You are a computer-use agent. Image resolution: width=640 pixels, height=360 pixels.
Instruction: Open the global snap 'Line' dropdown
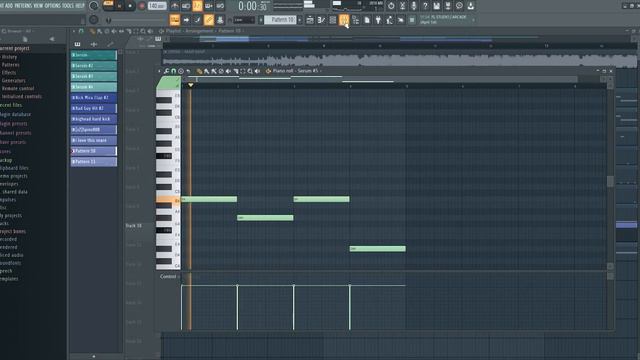244,20
